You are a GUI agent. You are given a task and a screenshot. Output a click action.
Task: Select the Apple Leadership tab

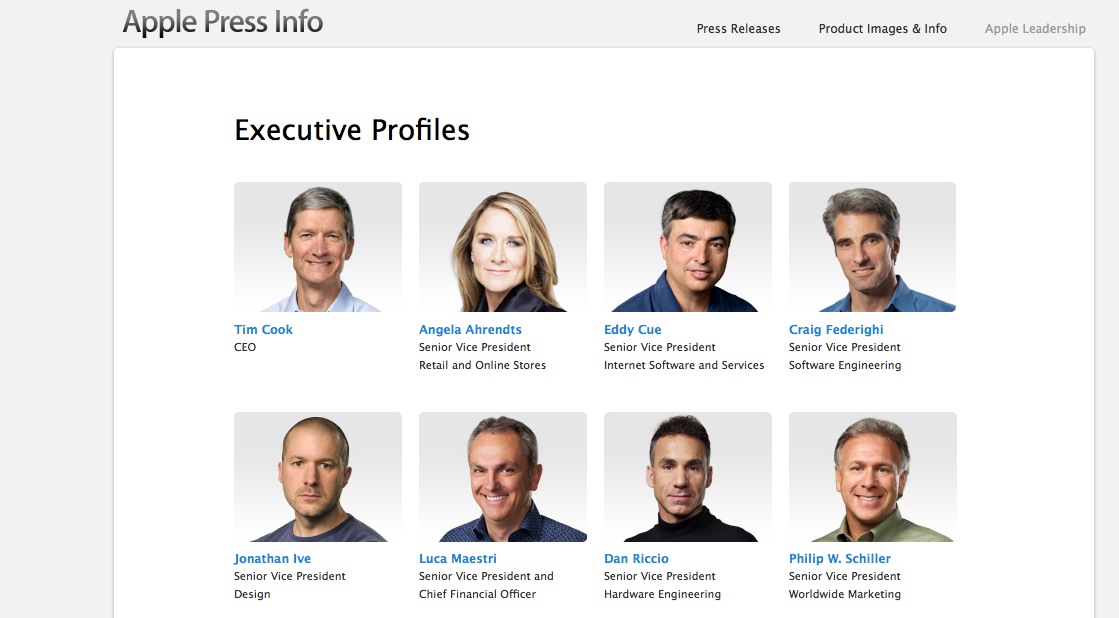coord(1035,29)
